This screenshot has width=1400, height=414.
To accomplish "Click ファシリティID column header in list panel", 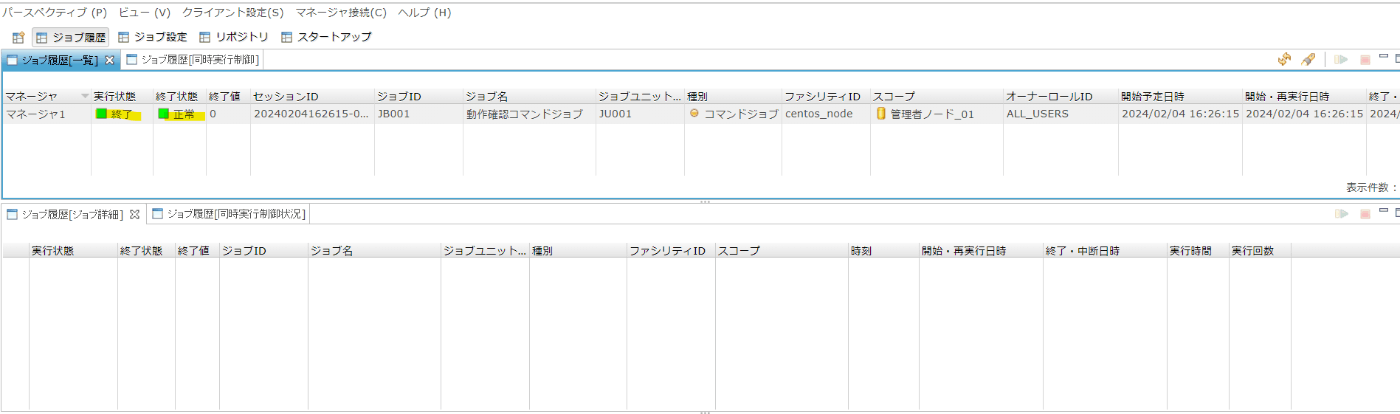I will pyautogui.click(x=825, y=97).
